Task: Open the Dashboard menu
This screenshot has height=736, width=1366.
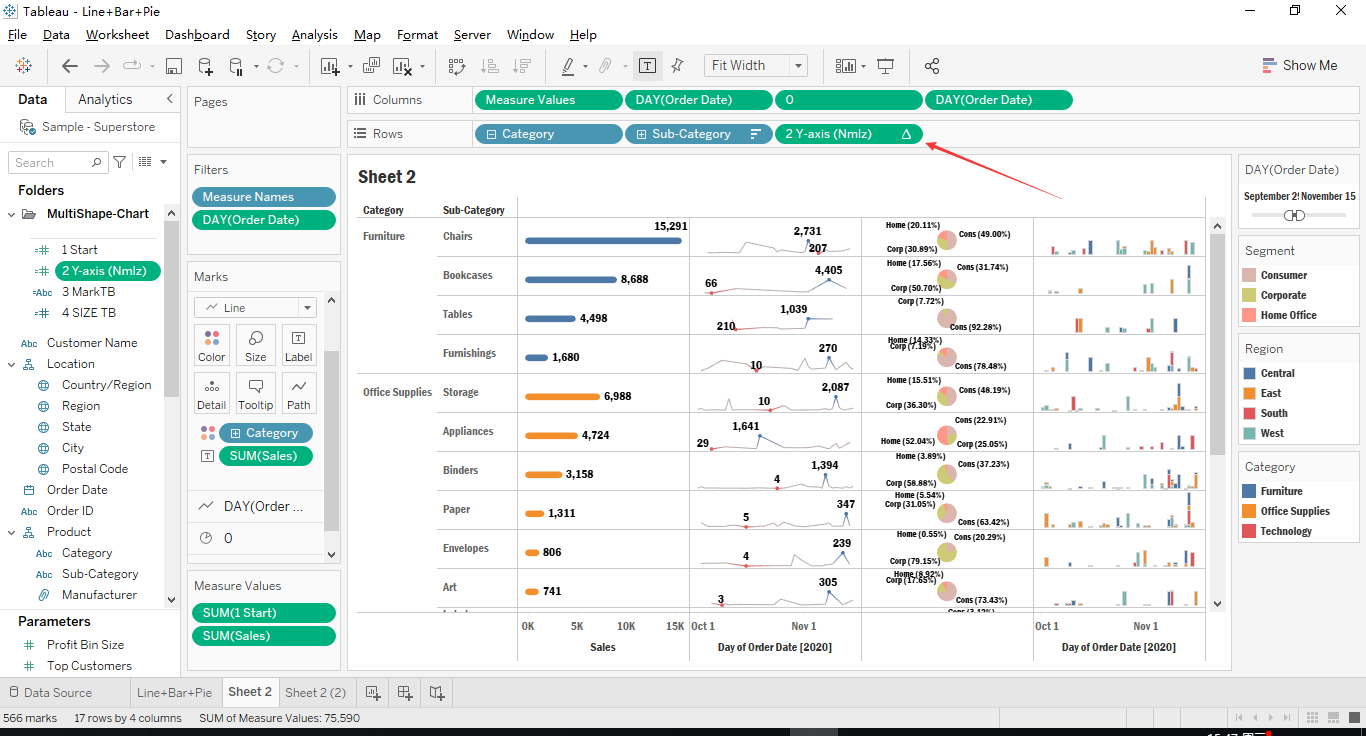Action: click(x=197, y=34)
